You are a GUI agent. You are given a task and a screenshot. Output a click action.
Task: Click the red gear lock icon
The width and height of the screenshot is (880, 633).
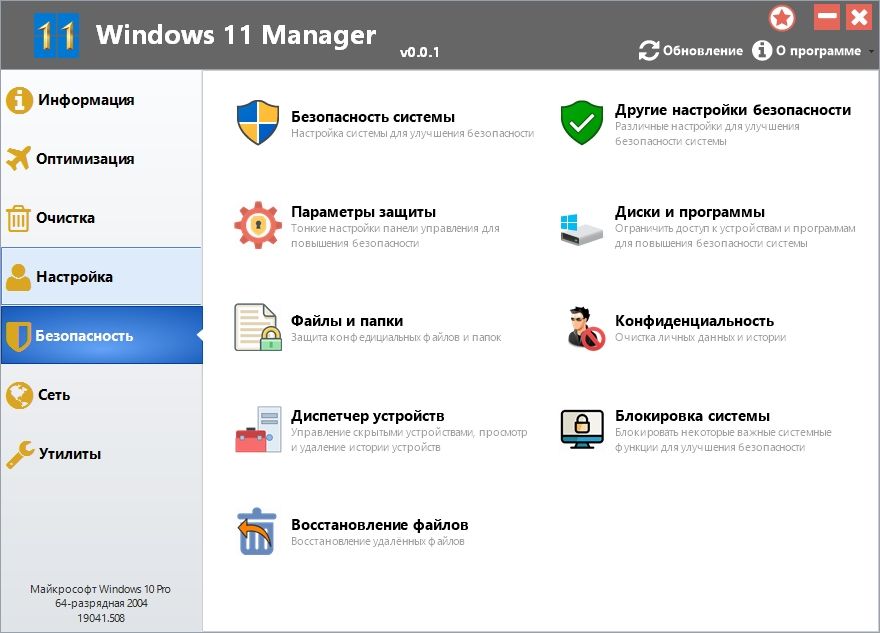click(x=258, y=225)
